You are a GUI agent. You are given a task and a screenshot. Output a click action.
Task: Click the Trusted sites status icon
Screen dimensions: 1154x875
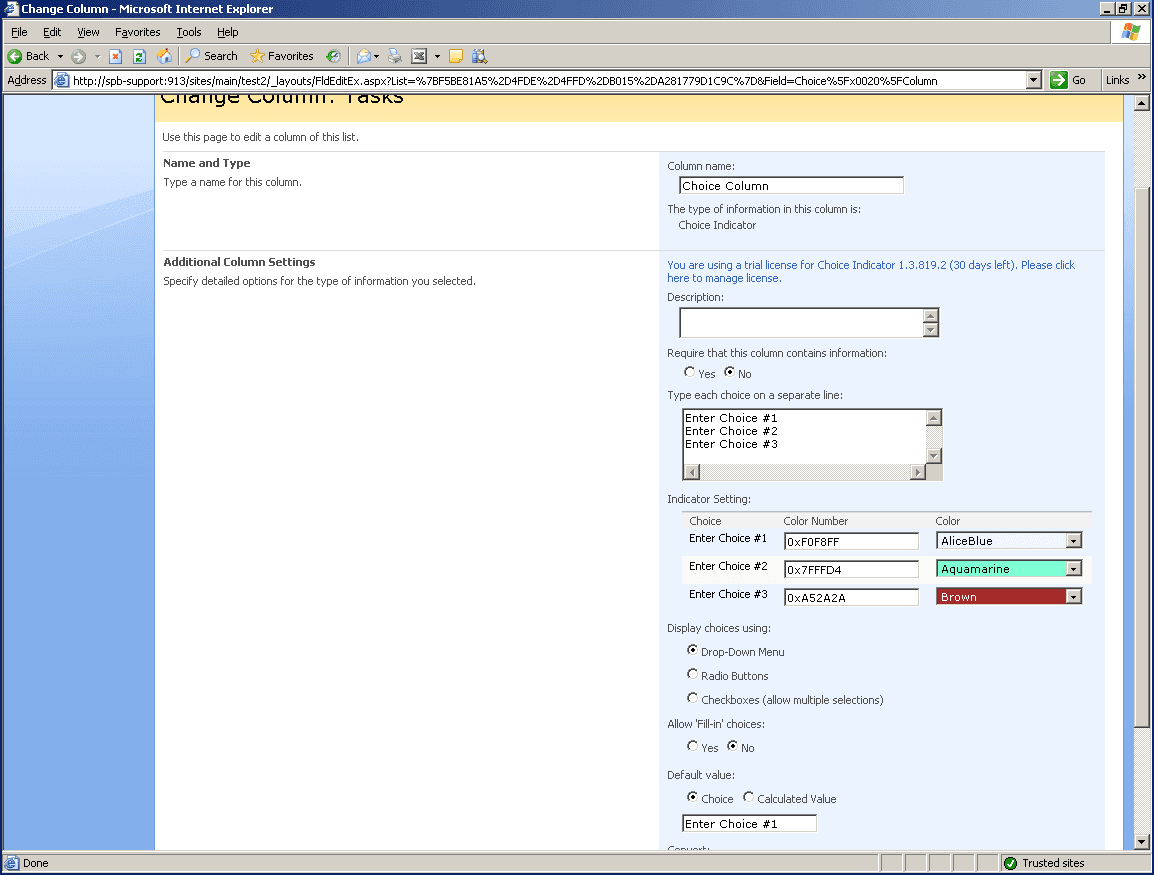[1010, 863]
